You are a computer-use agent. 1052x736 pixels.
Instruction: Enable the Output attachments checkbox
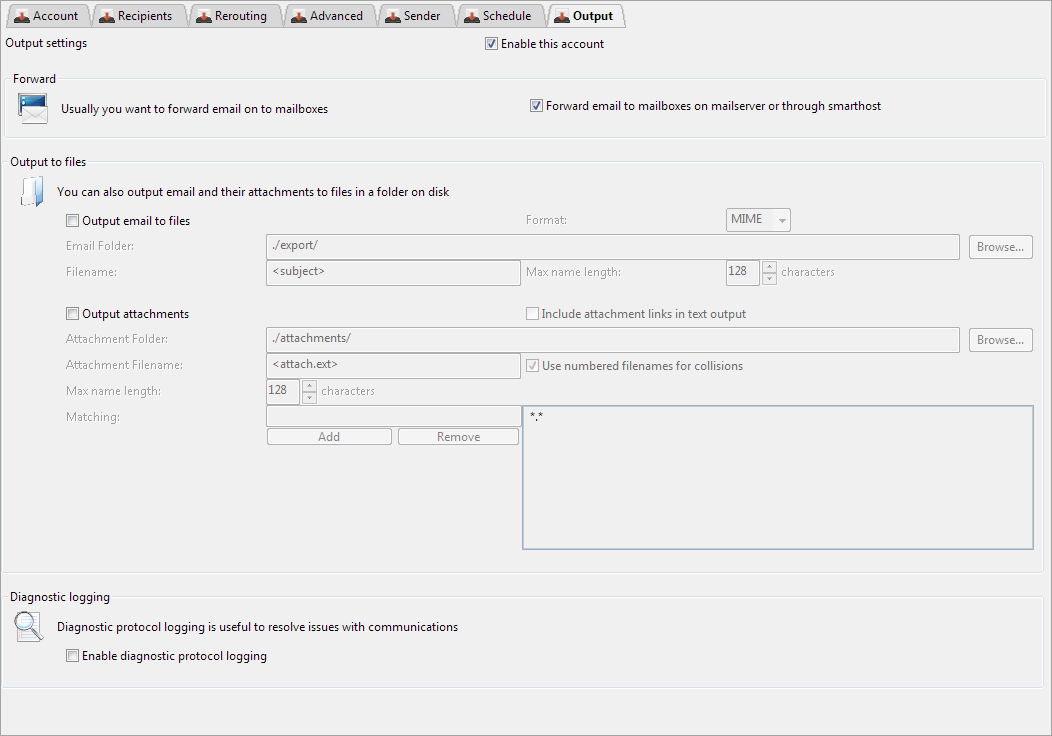pos(72,314)
